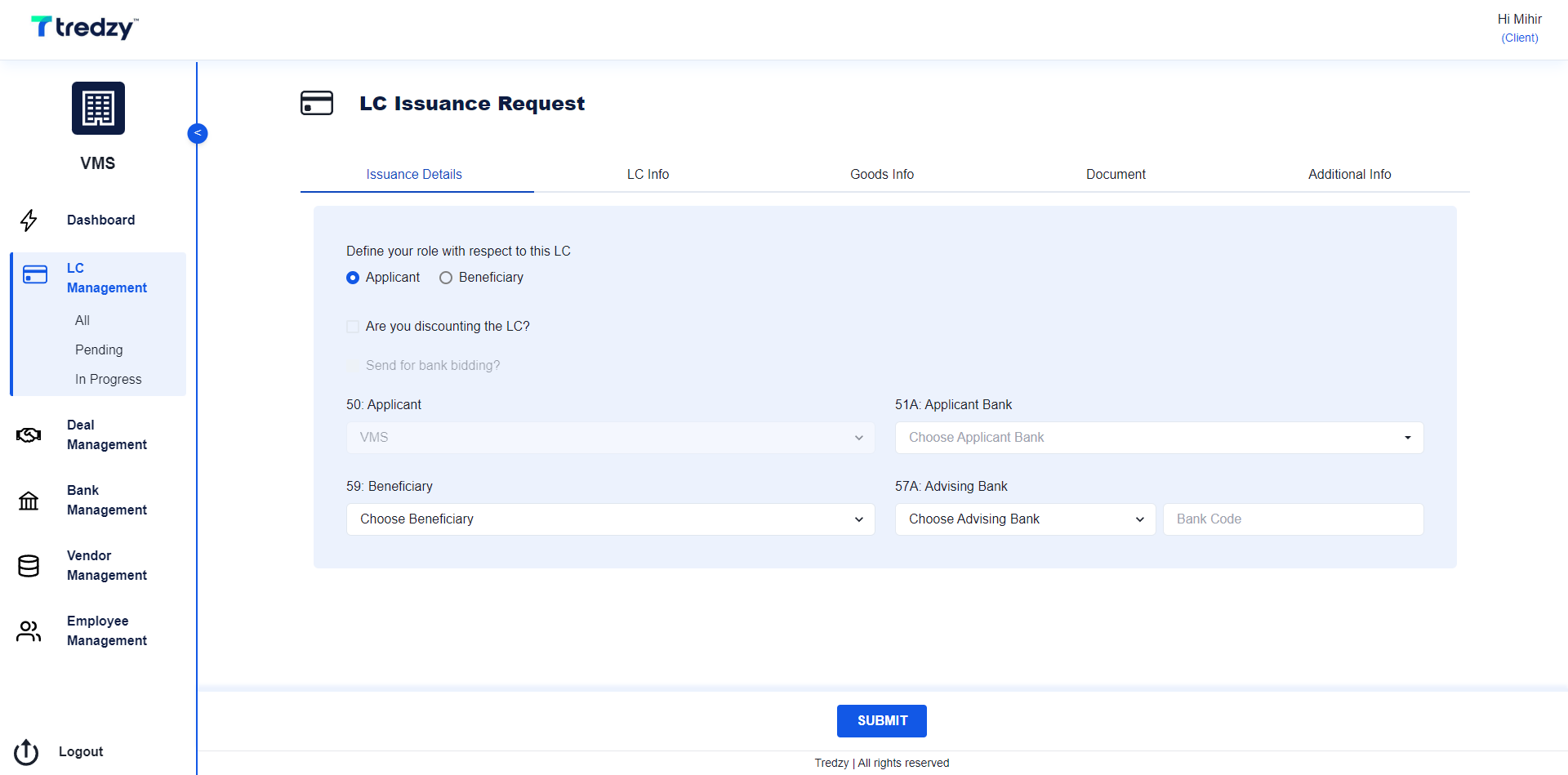This screenshot has height=775, width=1568.
Task: Switch to the Goods Info tab
Action: click(x=882, y=175)
